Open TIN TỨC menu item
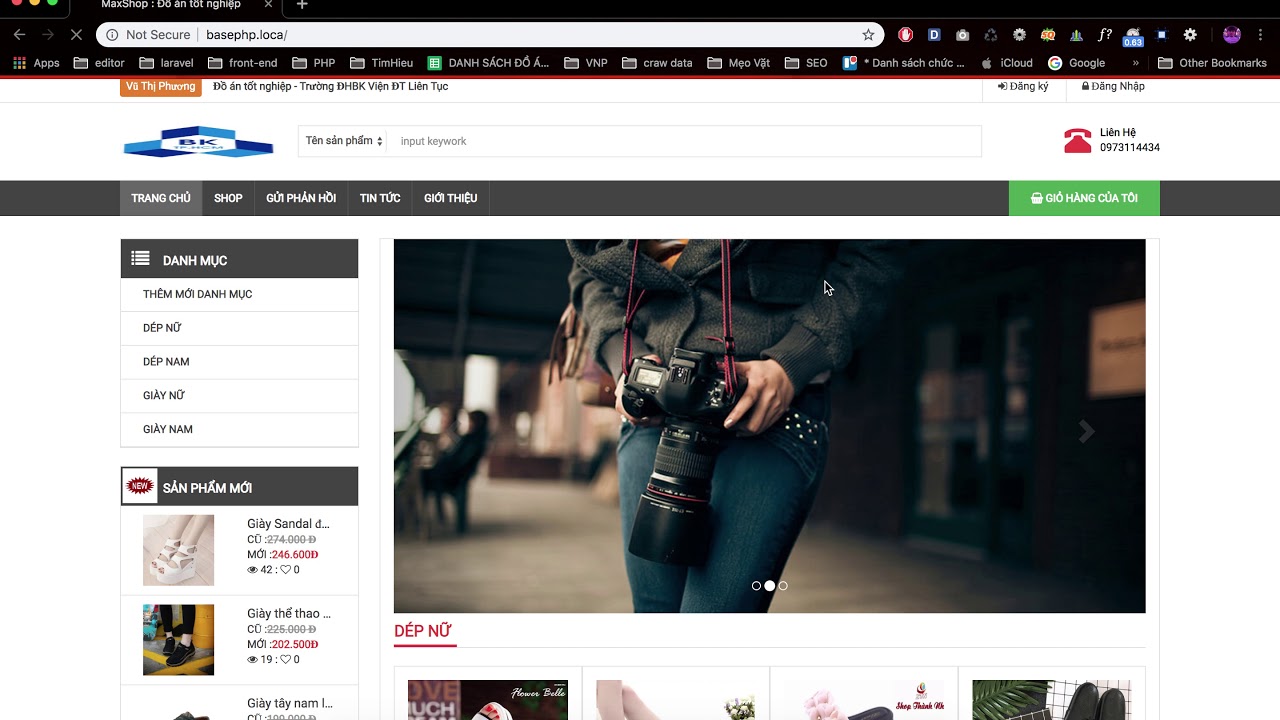The image size is (1280, 720). pyautogui.click(x=380, y=198)
